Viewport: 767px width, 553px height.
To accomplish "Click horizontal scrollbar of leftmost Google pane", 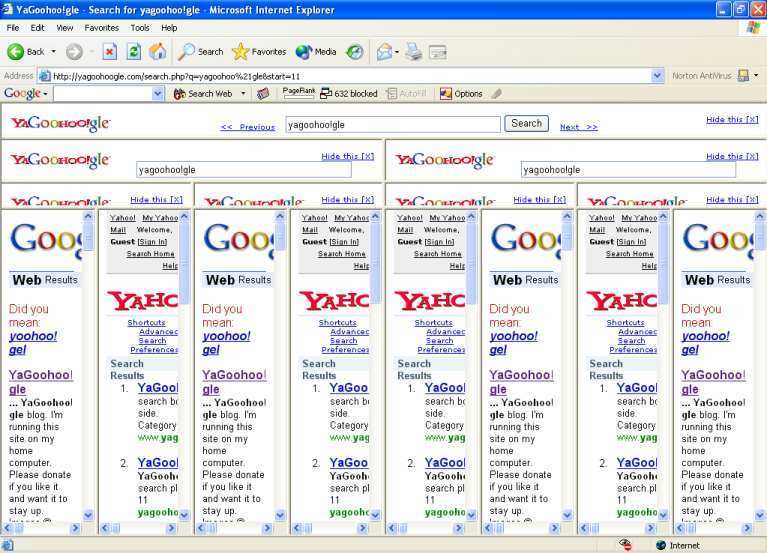I will click(41, 528).
